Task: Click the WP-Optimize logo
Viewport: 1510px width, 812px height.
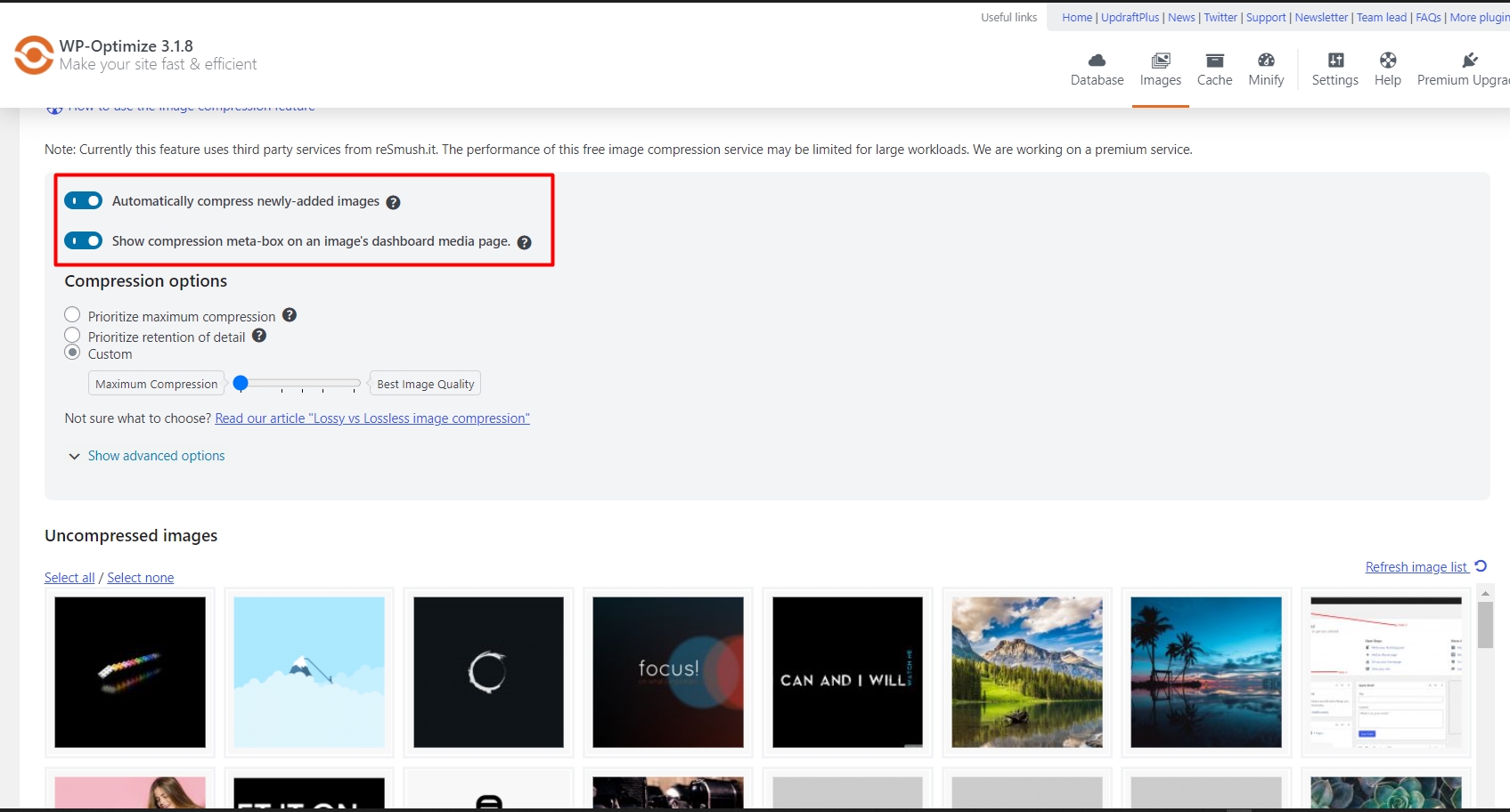Action: pyautogui.click(x=34, y=55)
